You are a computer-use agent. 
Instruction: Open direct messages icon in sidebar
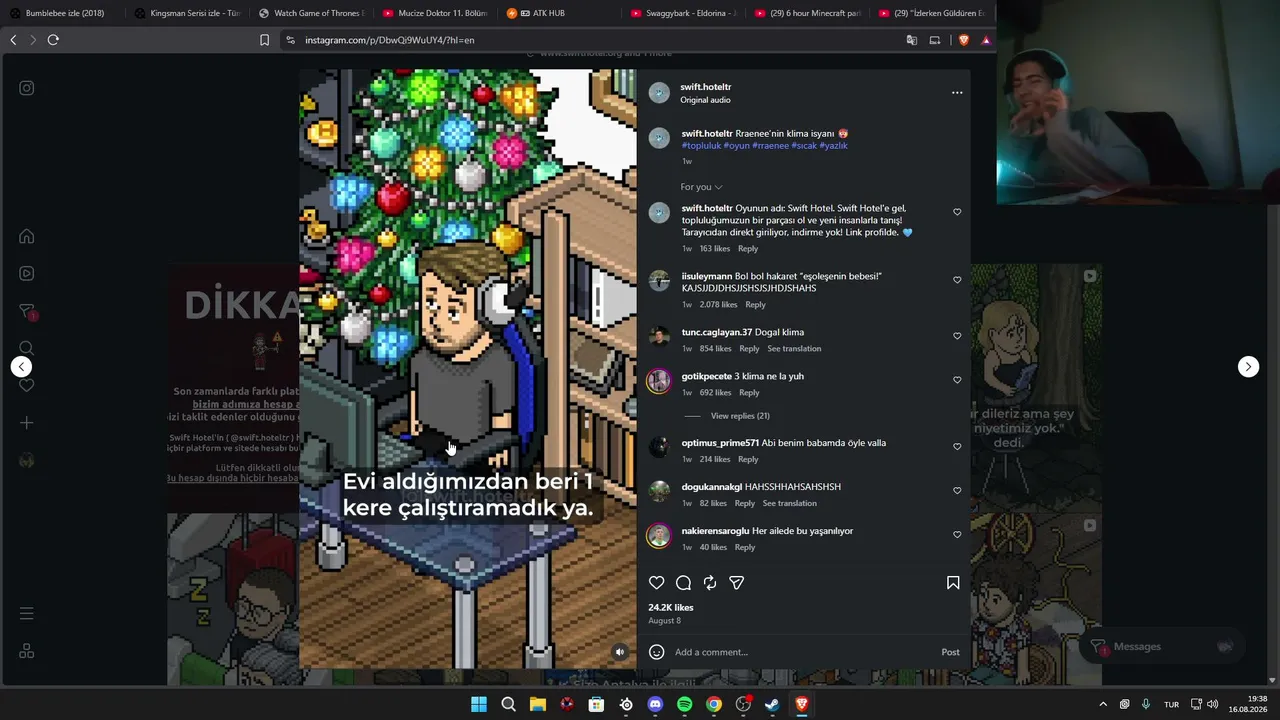point(27,311)
